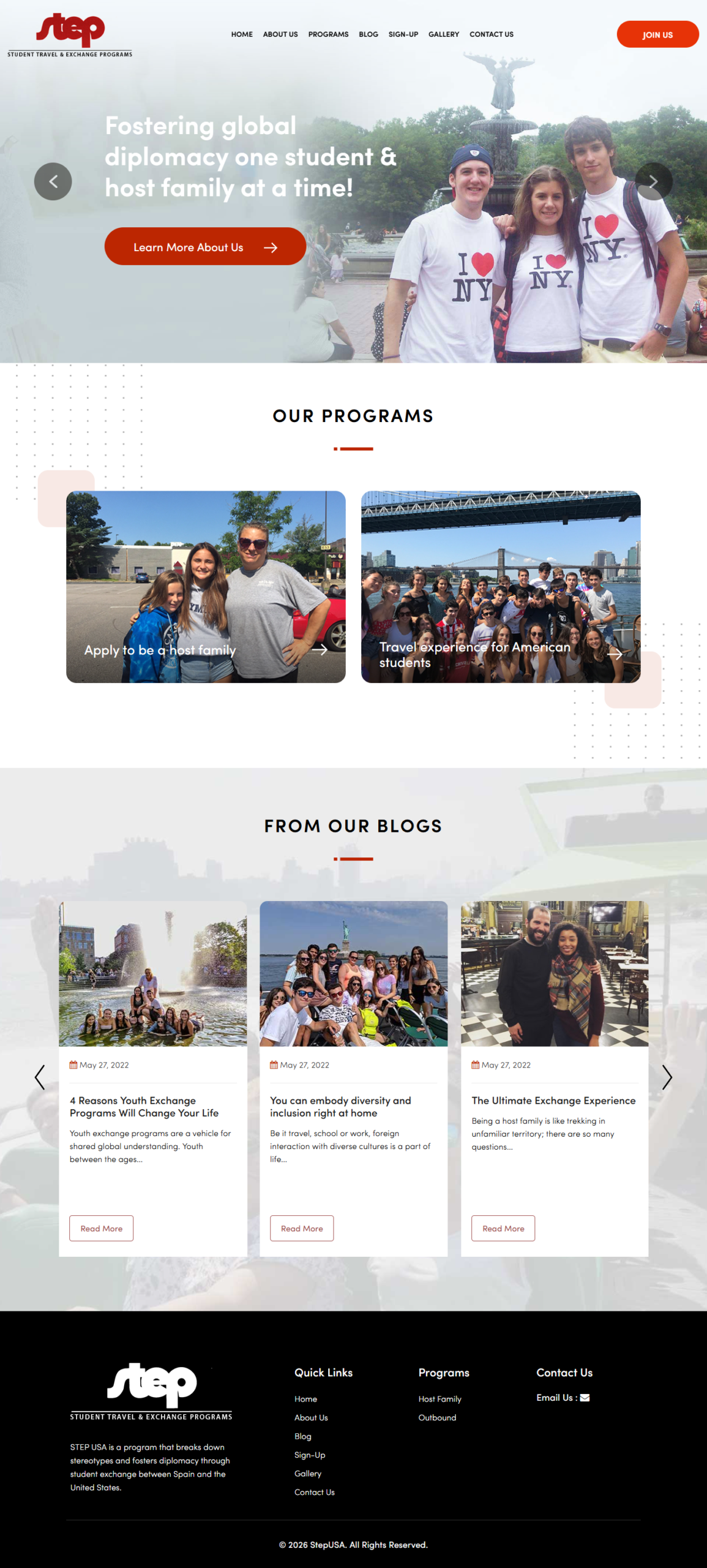Click the STEP logo in the header
Screen dimensions: 707x1568
(70, 35)
